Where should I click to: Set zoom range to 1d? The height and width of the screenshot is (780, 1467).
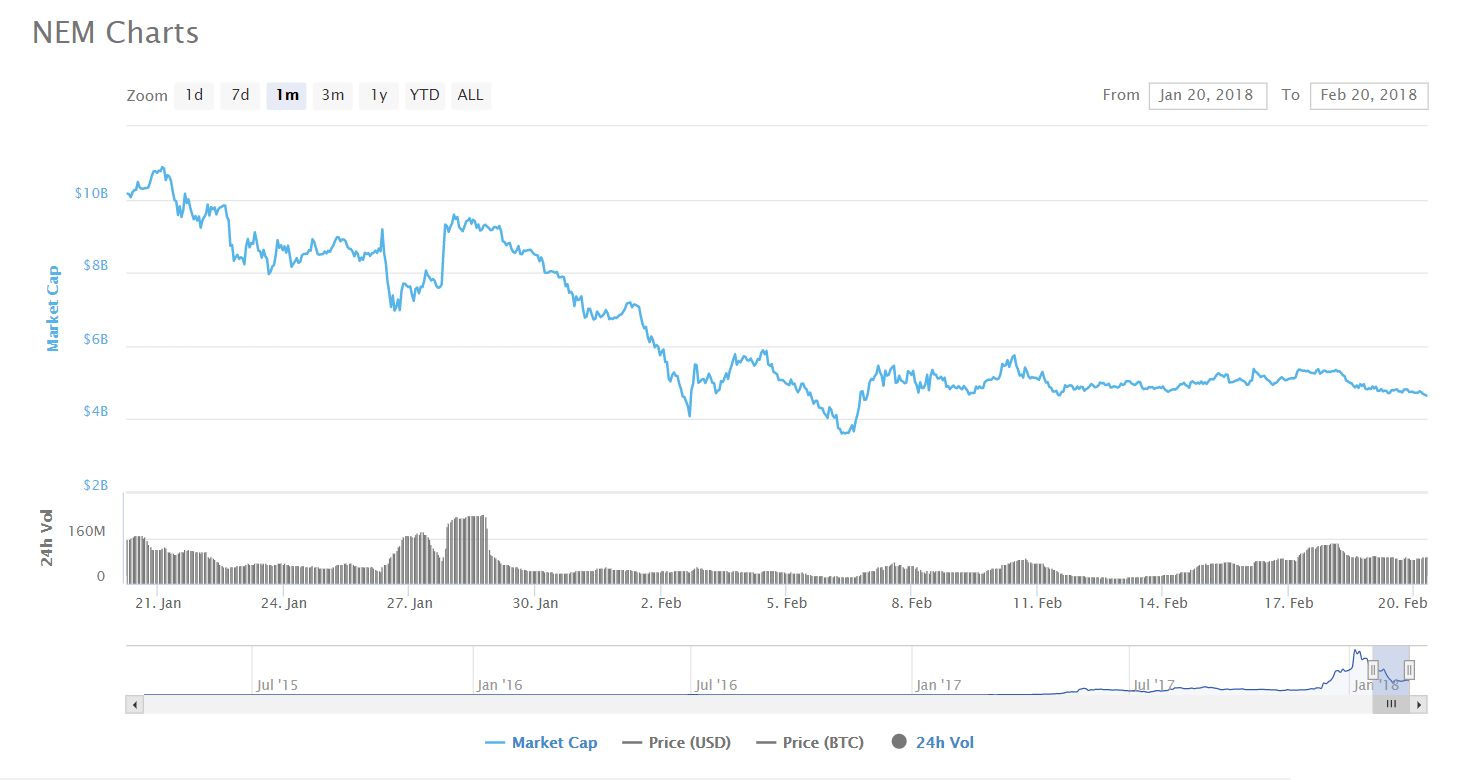pyautogui.click(x=194, y=95)
